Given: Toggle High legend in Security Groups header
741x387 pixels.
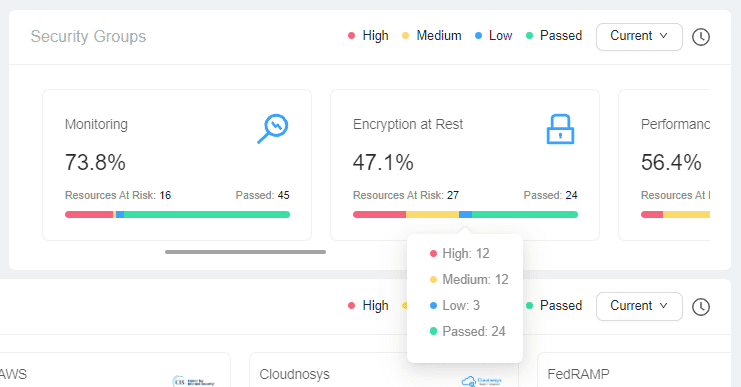Looking at the screenshot, I should [x=368, y=36].
